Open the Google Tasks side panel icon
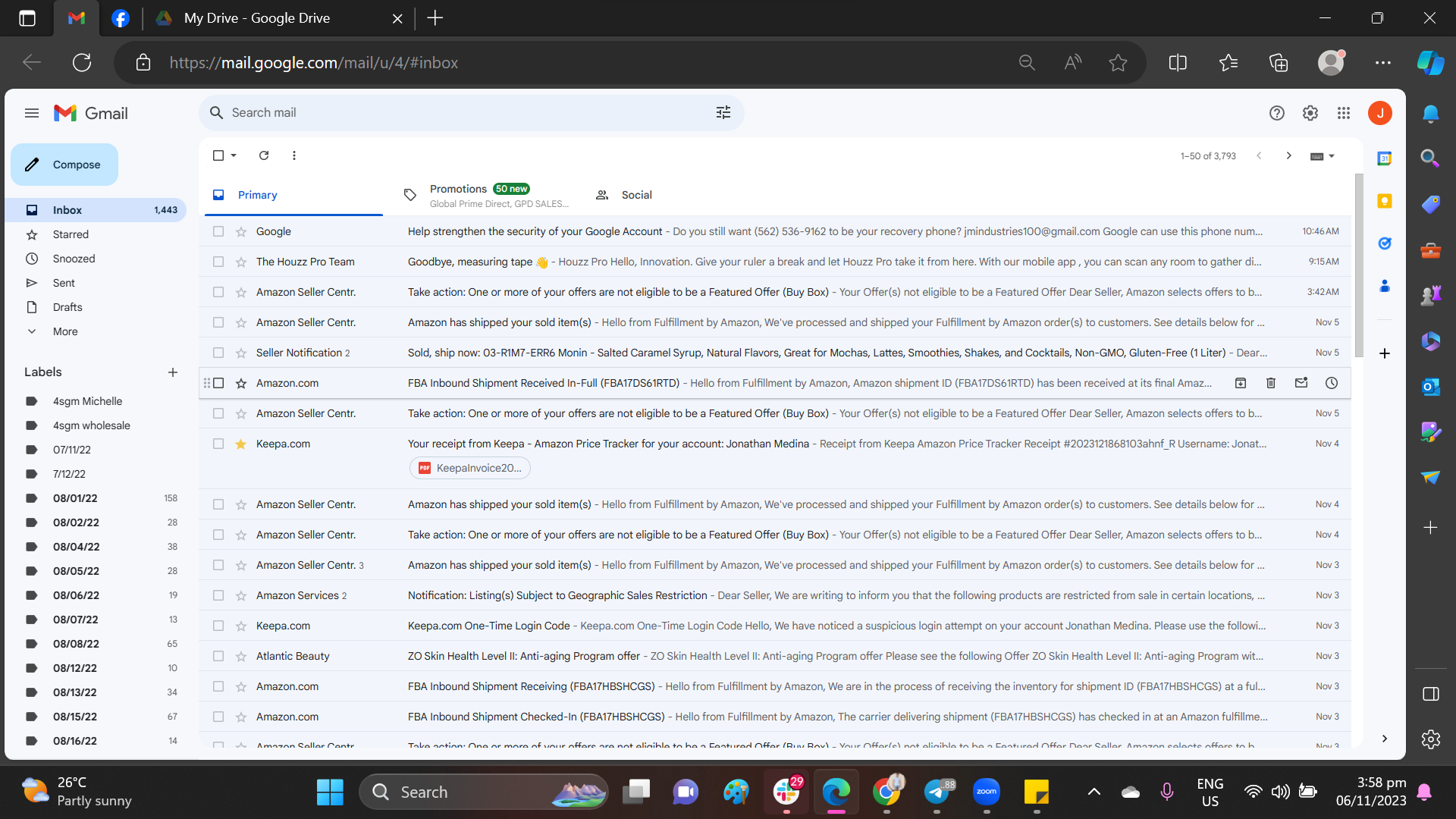The image size is (1456, 819). coord(1385,243)
